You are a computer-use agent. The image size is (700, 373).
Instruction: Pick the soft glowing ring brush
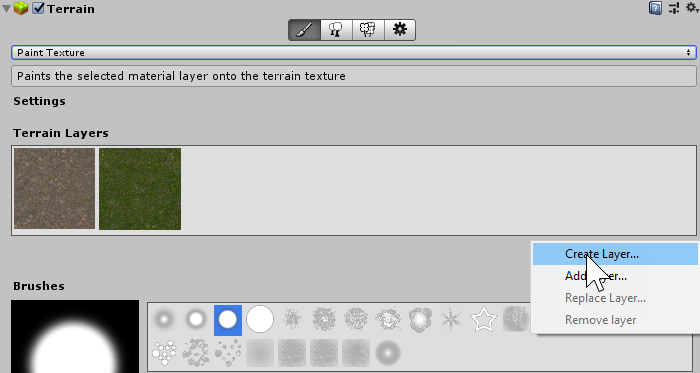(388, 353)
